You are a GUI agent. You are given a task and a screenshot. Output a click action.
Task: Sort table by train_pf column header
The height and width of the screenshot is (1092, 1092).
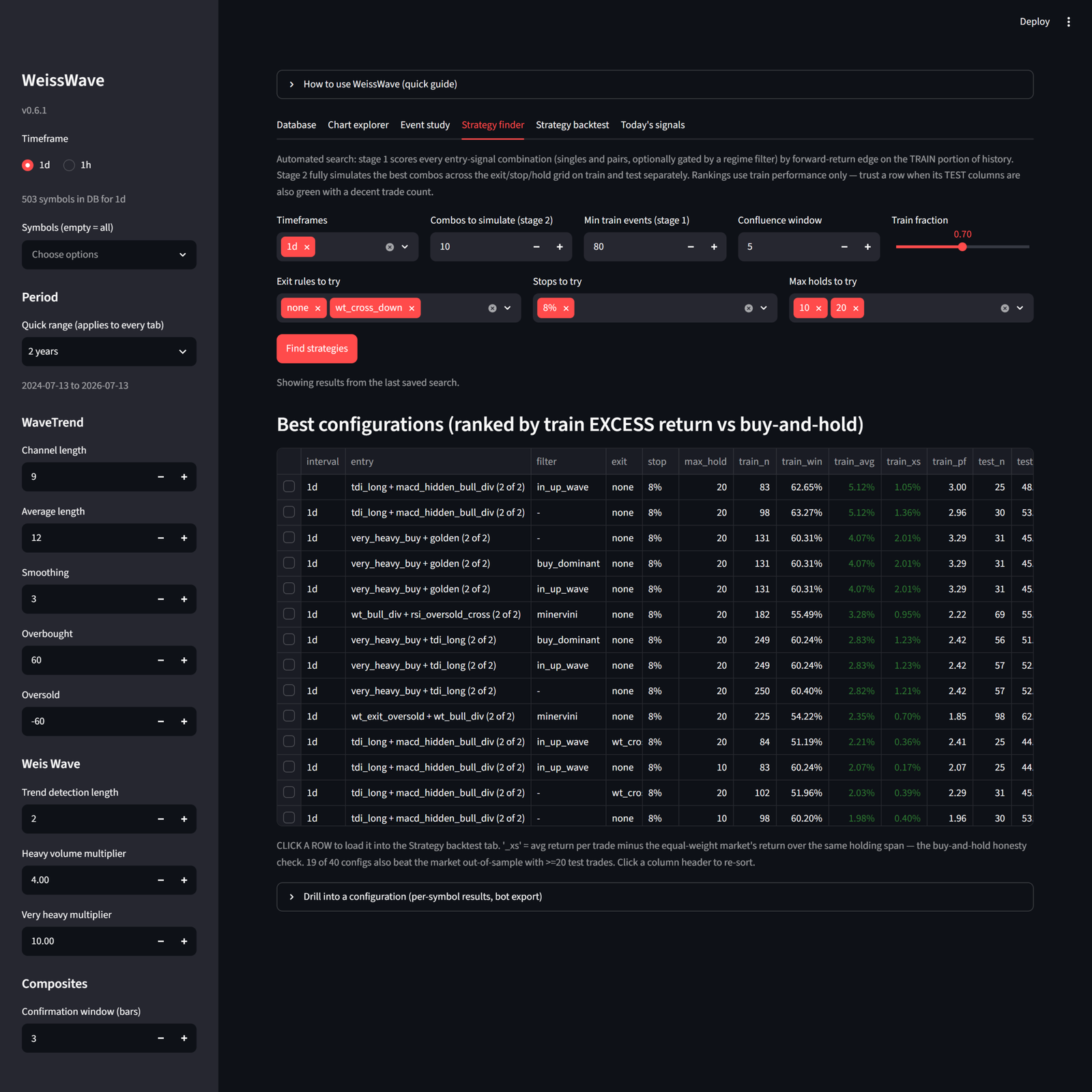(x=949, y=462)
